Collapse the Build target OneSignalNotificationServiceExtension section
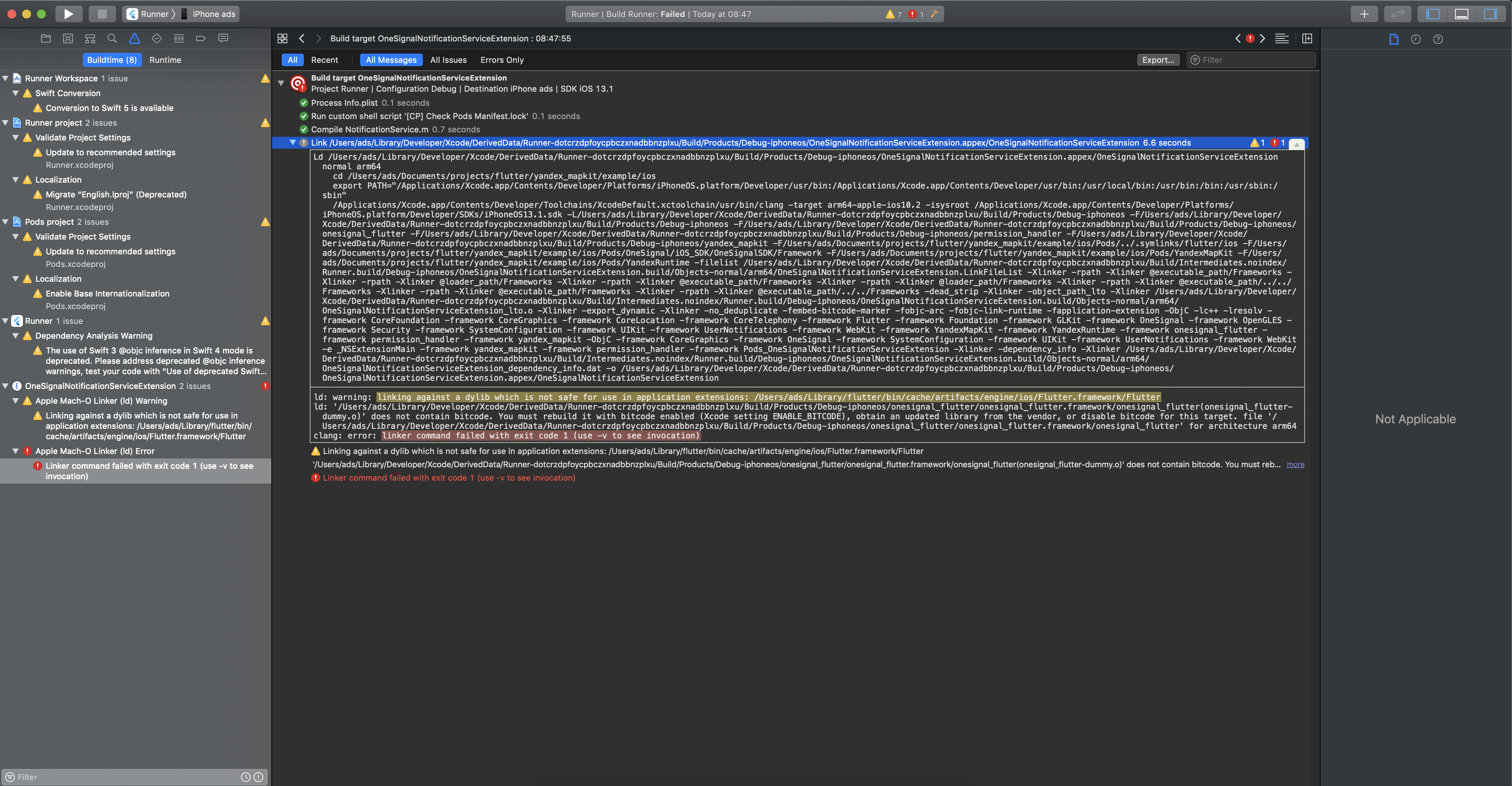1512x786 pixels. pos(281,83)
